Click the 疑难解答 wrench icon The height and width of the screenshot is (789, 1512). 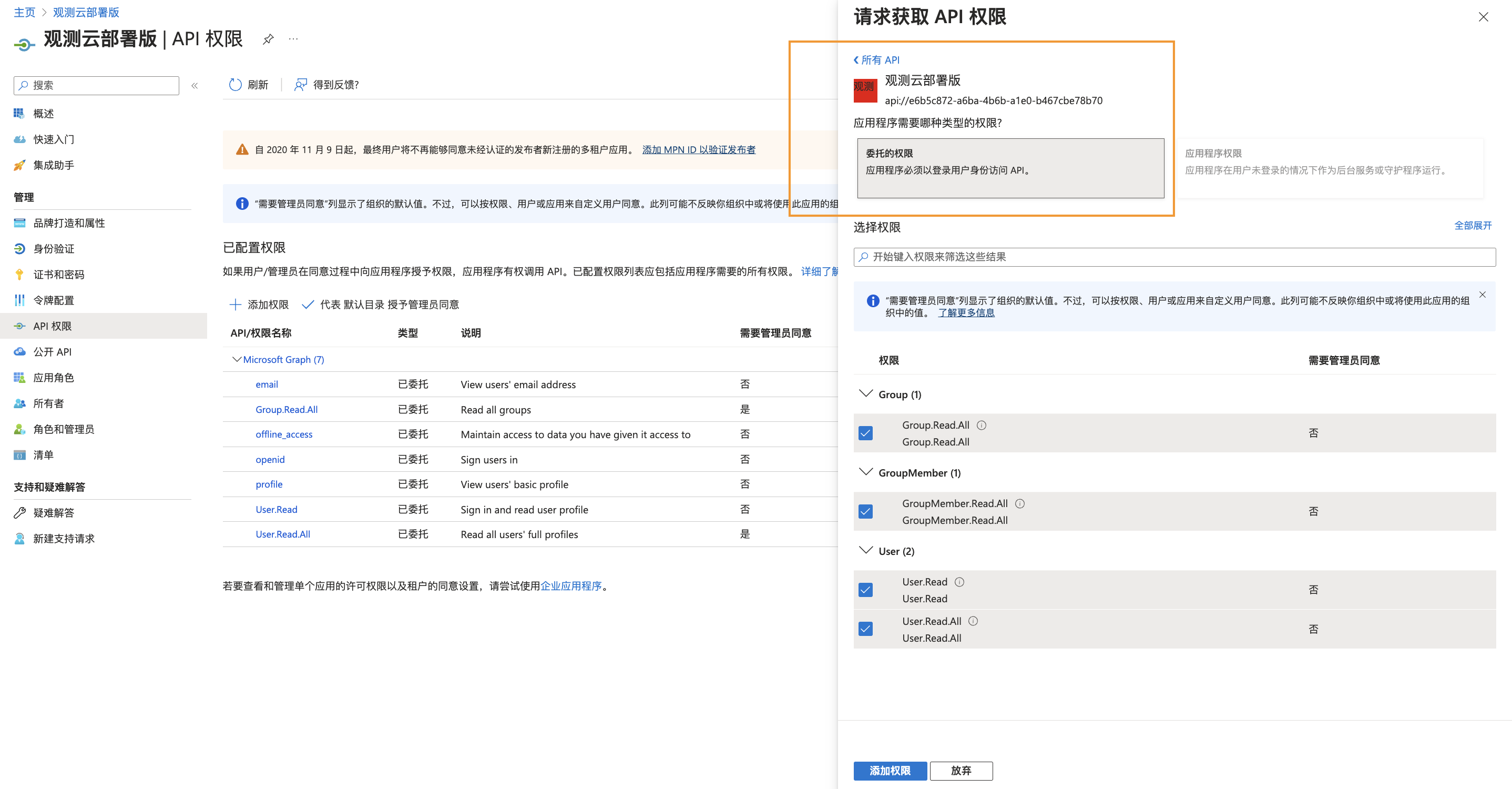tap(19, 513)
